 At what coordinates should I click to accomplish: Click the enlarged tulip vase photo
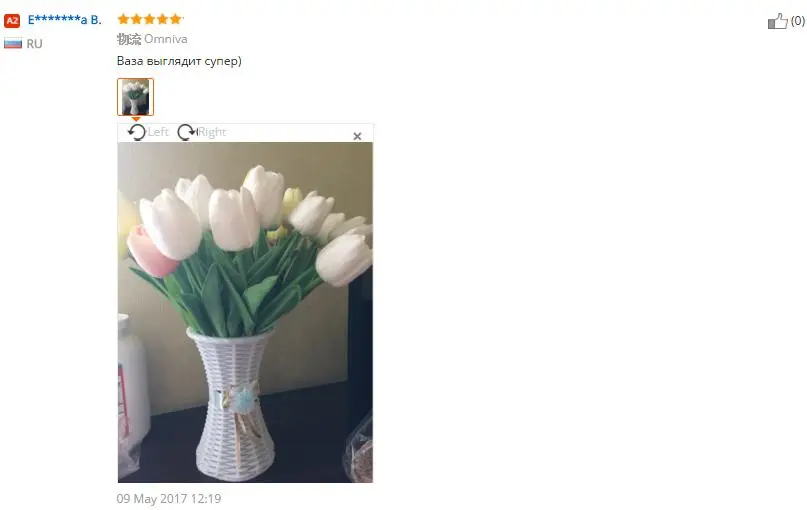coord(245,312)
